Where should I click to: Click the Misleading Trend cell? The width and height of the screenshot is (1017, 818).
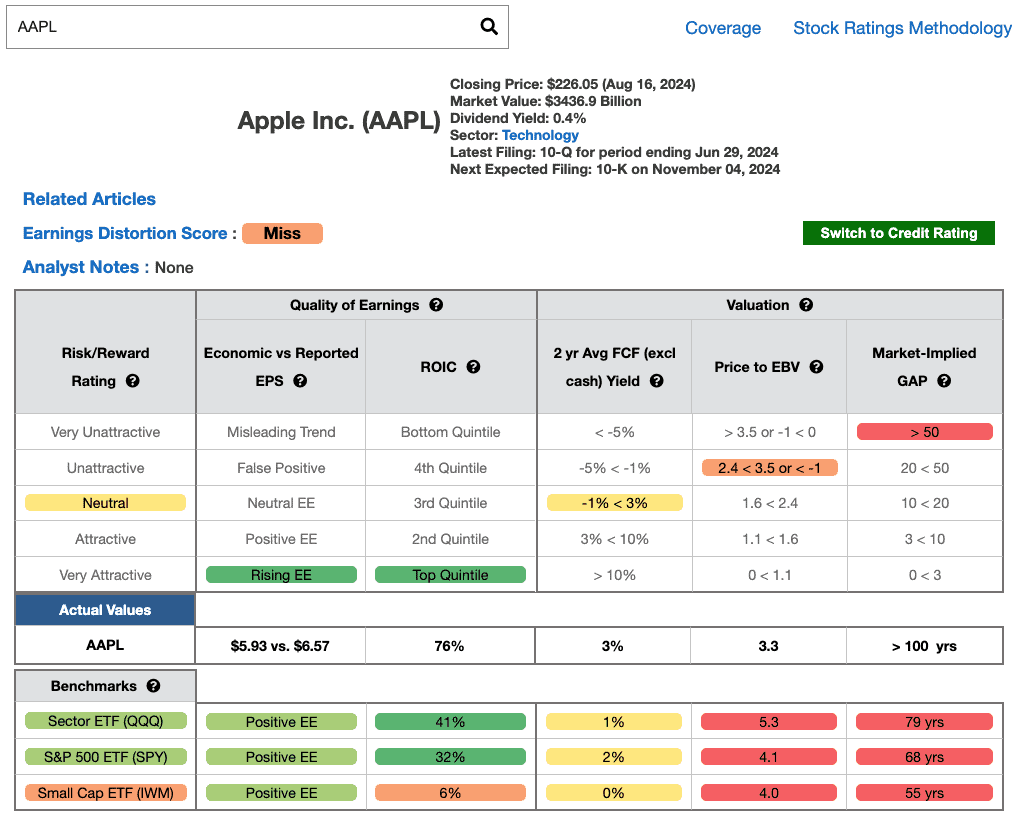pyautogui.click(x=281, y=432)
